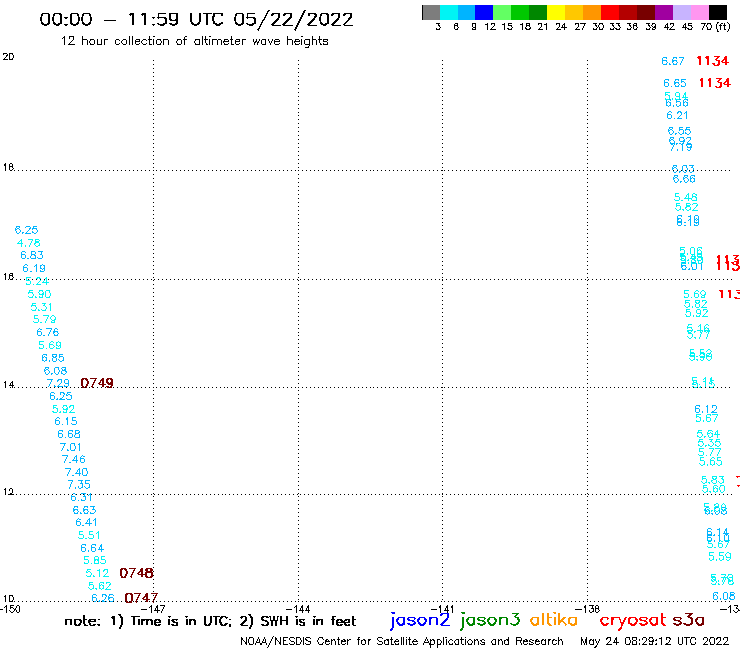Click the latitude axis label 20

pyautogui.click(x=8, y=57)
